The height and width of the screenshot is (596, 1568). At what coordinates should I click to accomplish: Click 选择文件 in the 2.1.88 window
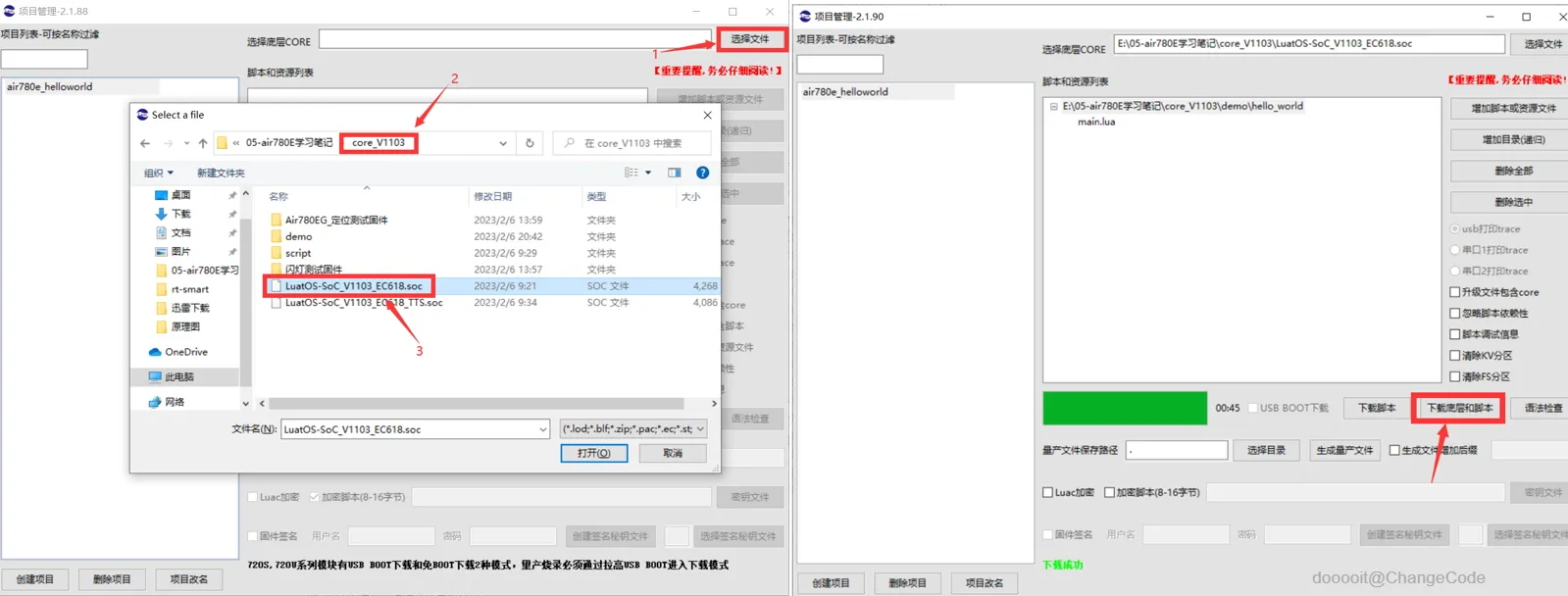[x=751, y=39]
